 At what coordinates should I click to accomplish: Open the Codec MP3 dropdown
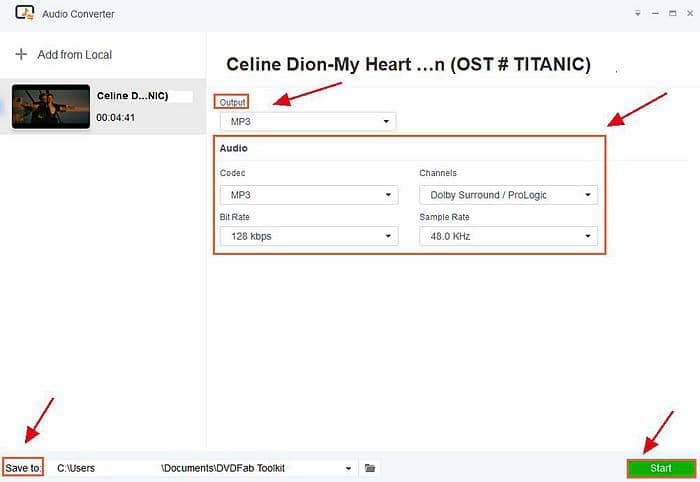[309, 195]
